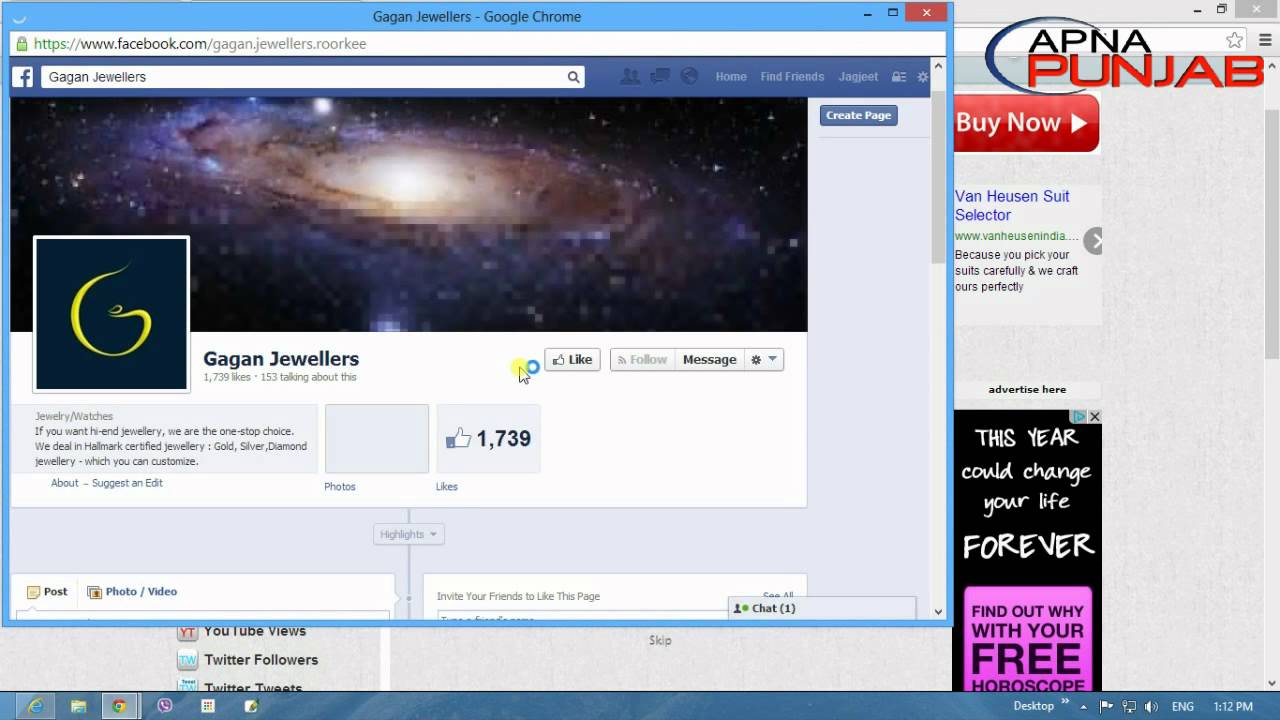Click the Gagan Jewellers profile picture
The image size is (1280, 720).
[x=111, y=314]
